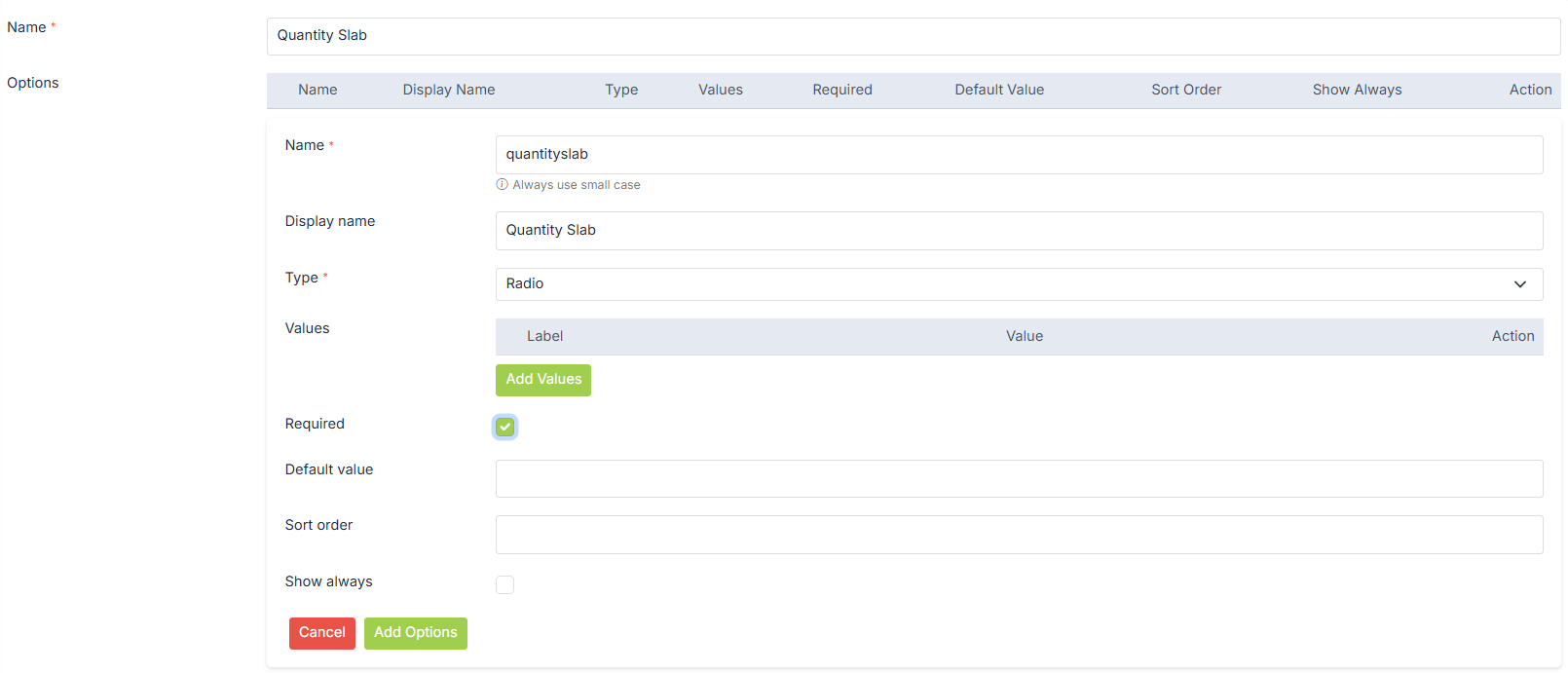Click Required column header in Options table
Viewport: 1568px width, 673px height.
point(841,90)
